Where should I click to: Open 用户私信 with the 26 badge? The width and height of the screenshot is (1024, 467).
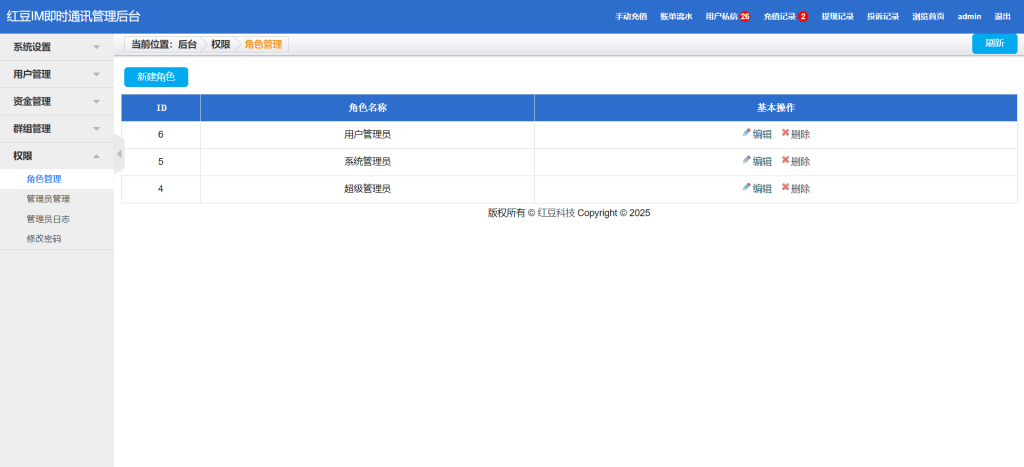(x=727, y=17)
